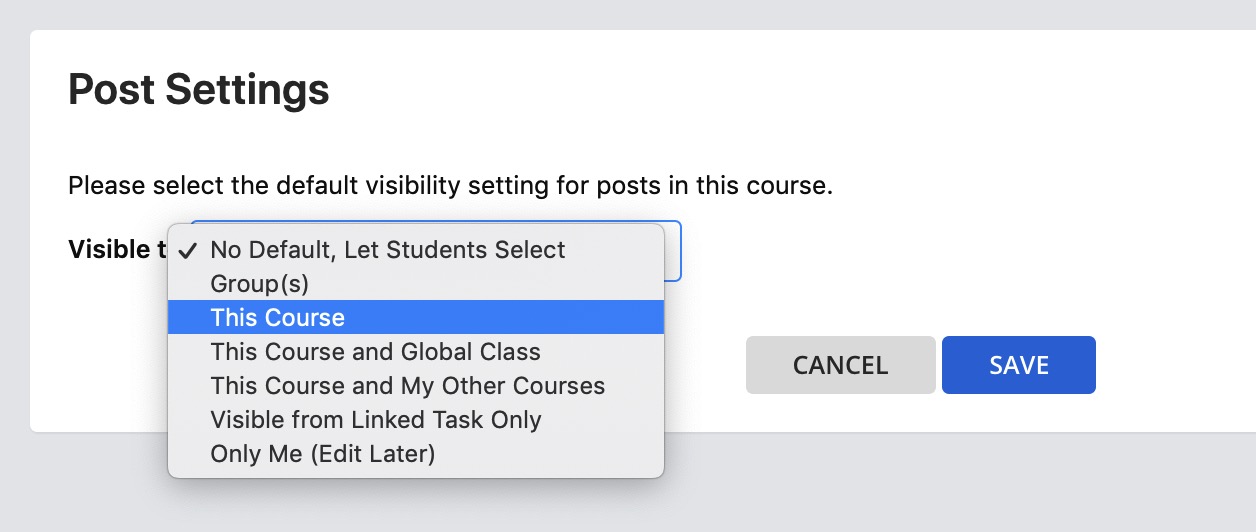Select the highlighted This Course option
This screenshot has width=1256, height=532.
pos(416,318)
